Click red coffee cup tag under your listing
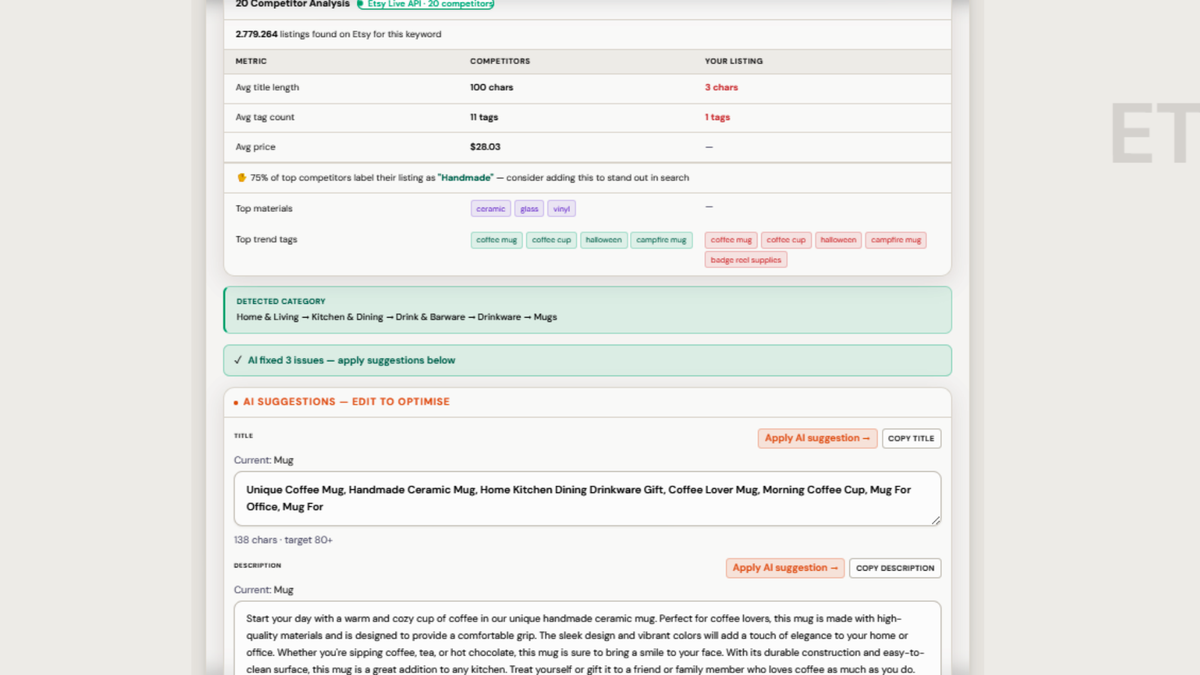This screenshot has width=1200, height=675. coord(786,240)
